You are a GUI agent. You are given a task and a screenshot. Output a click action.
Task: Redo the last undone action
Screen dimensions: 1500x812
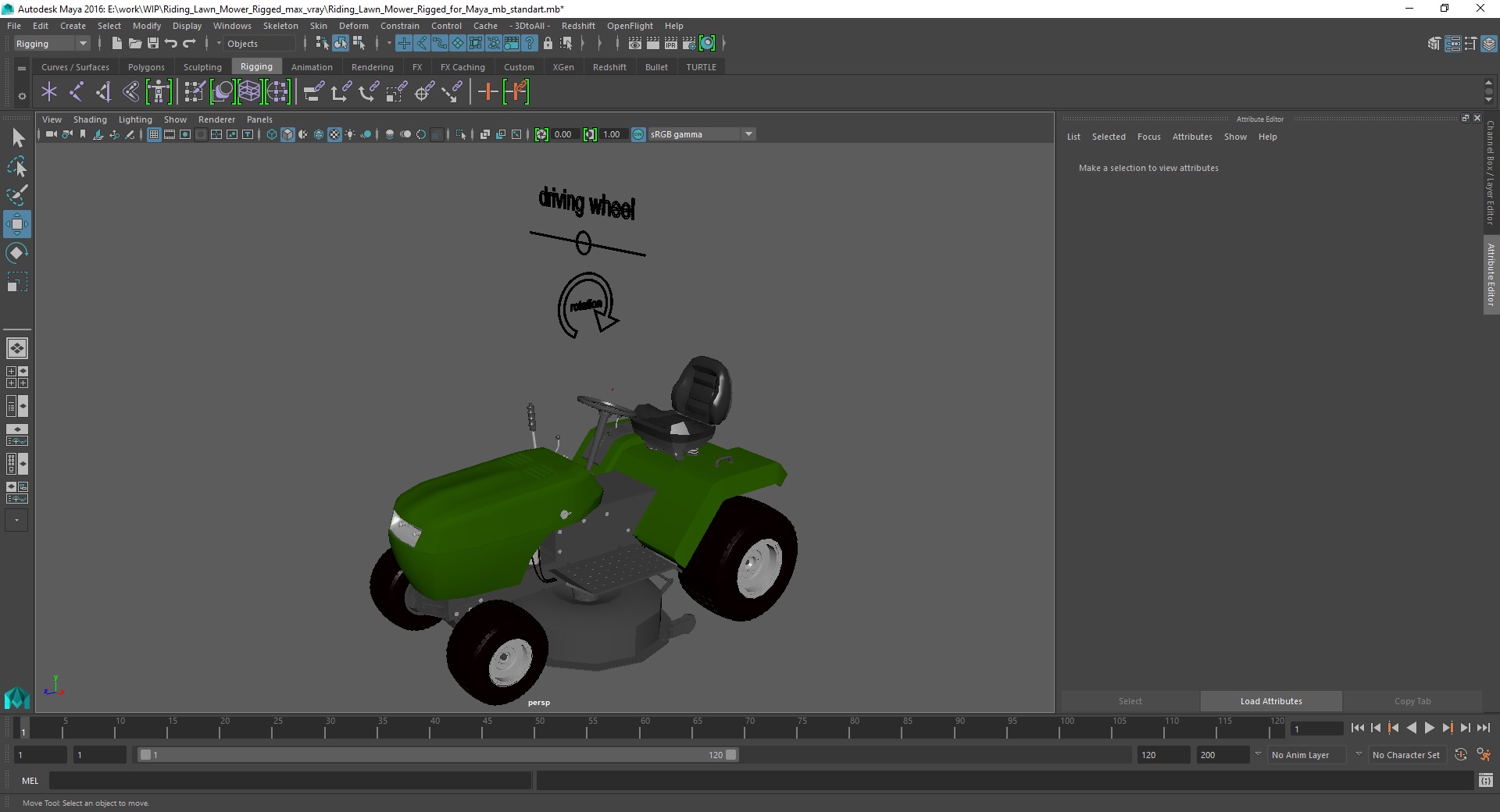click(189, 44)
